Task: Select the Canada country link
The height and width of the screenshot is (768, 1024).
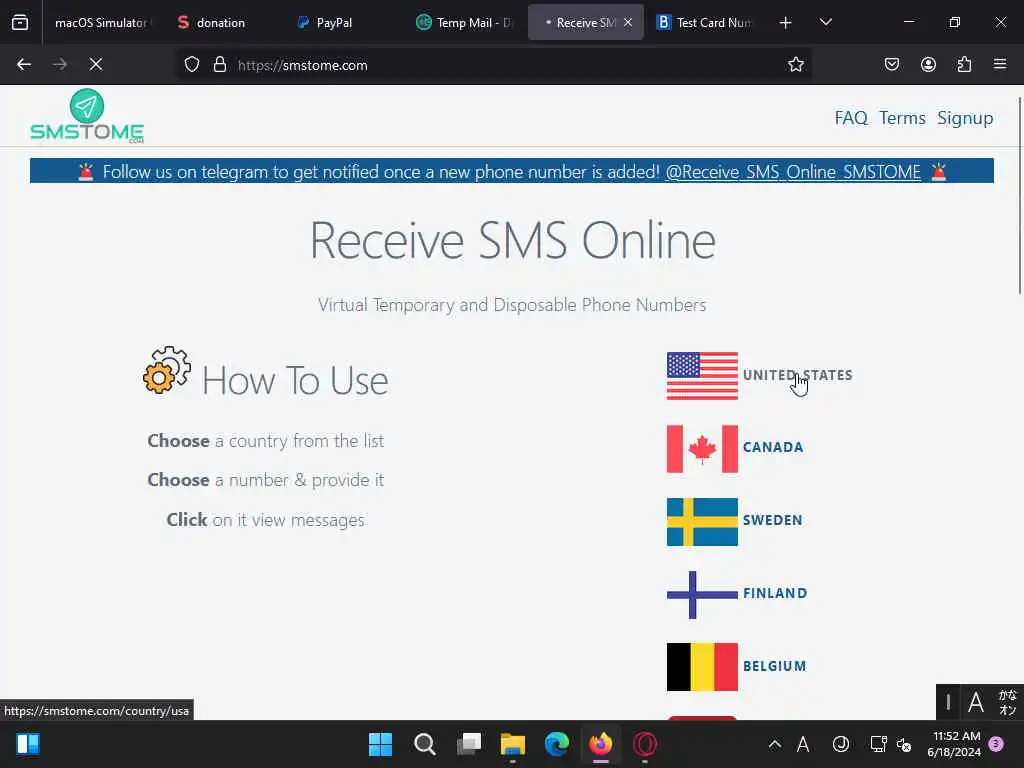Action: point(773,447)
